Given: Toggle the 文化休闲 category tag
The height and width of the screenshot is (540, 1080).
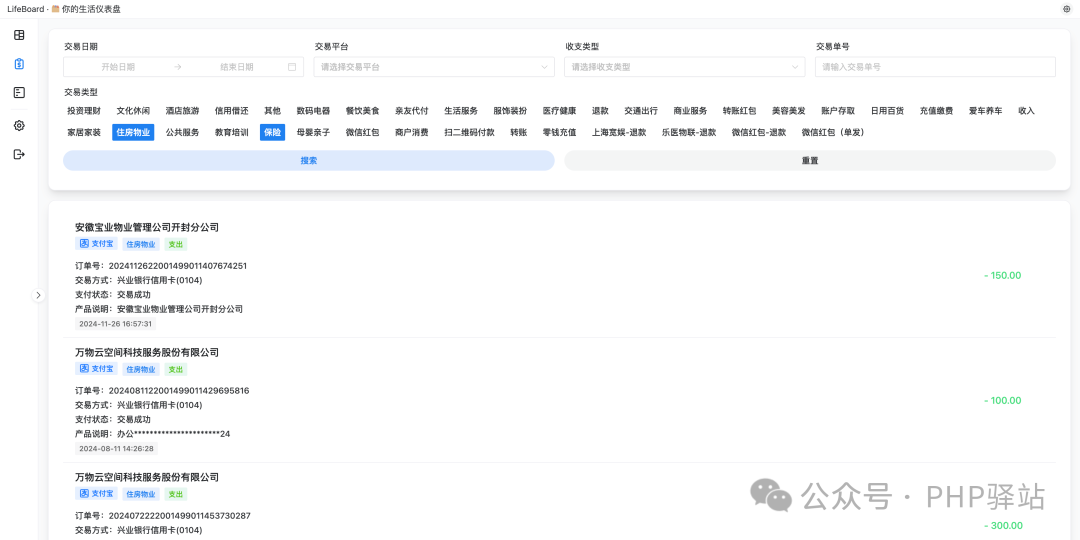Looking at the screenshot, I should click(133, 111).
